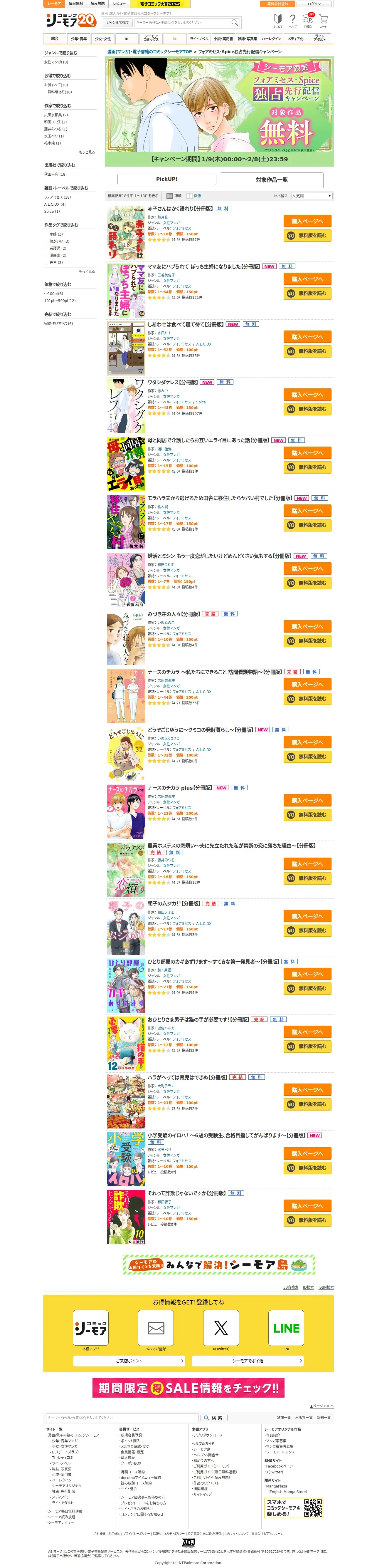Check the 主婦 (3) tag checkbox
The height and width of the screenshot is (1568, 377).
[x=46, y=234]
